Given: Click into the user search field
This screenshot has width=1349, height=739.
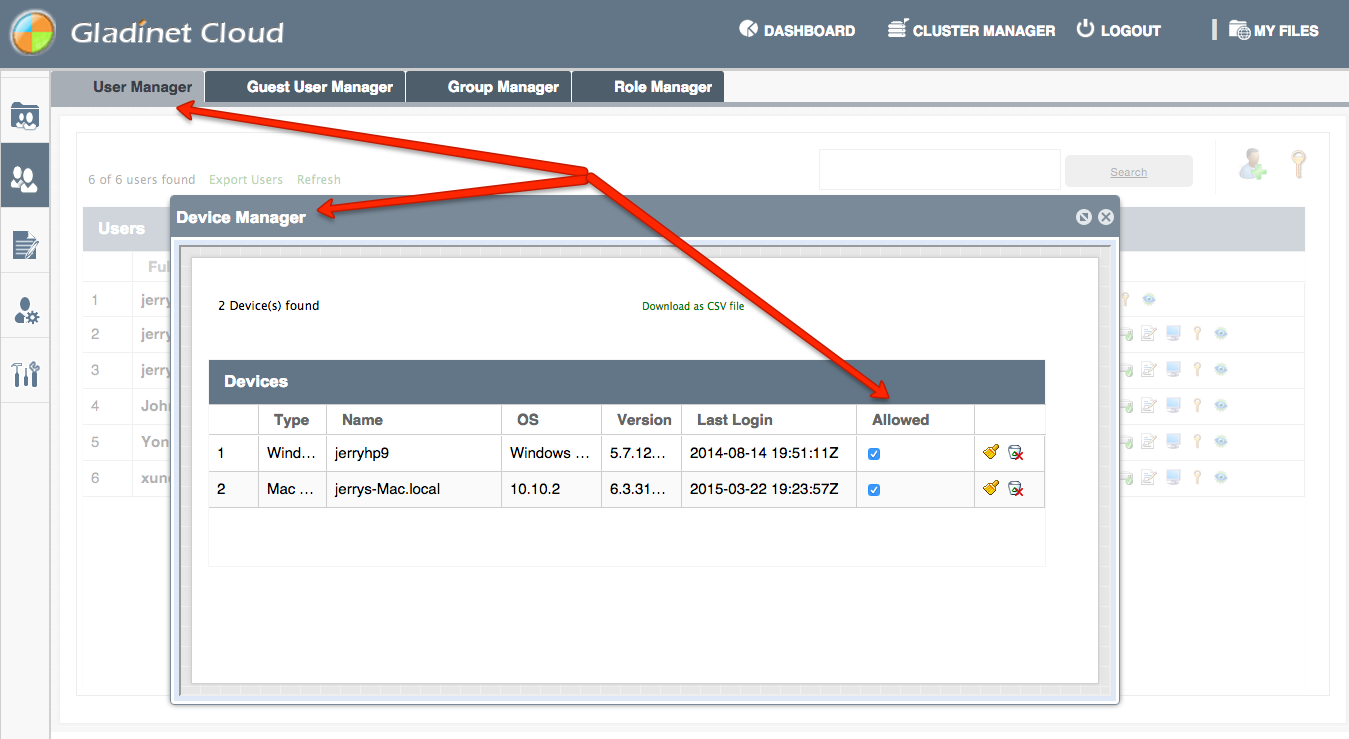Looking at the screenshot, I should [939, 170].
